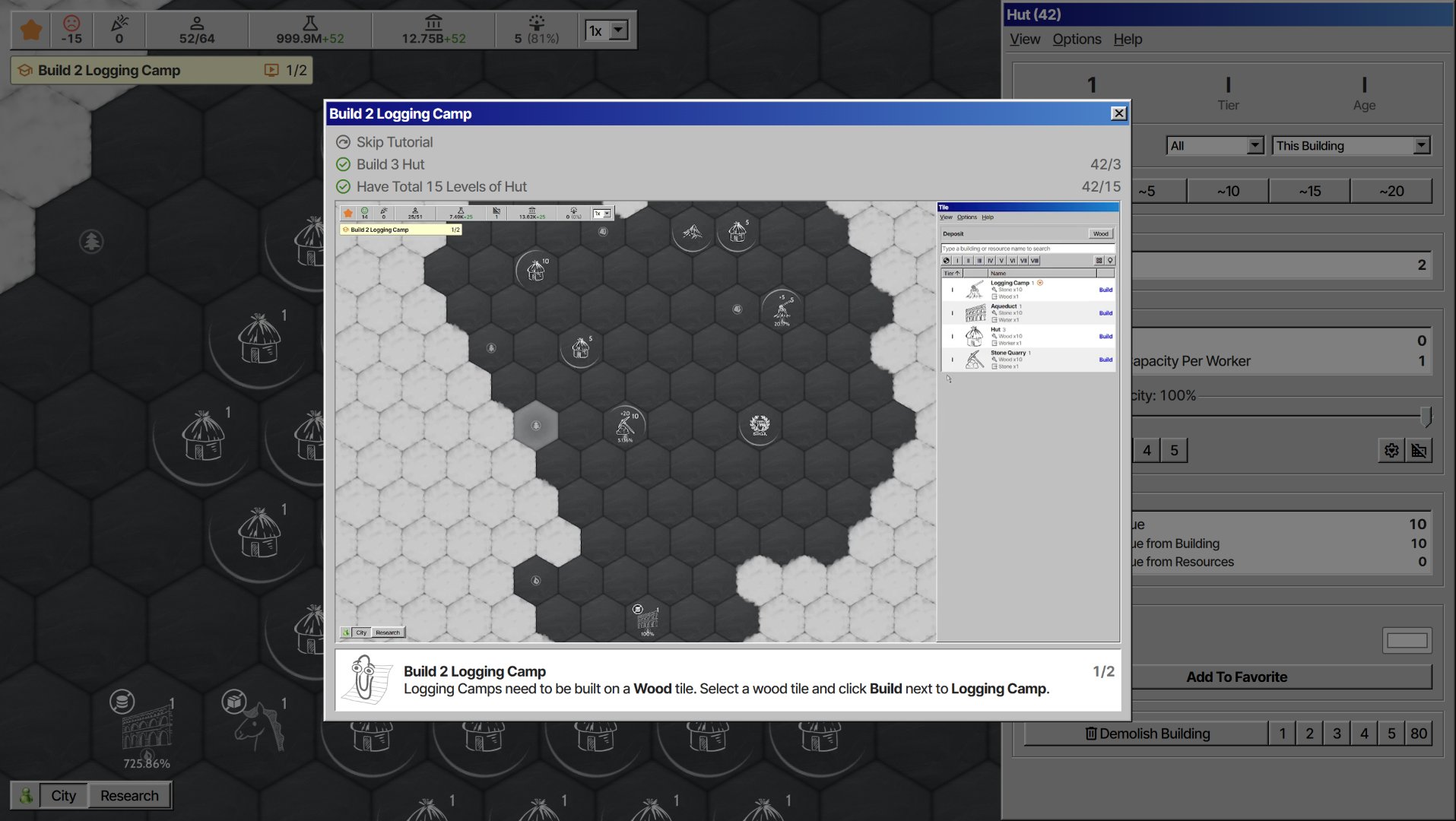Click the ~20 level upgrade button
Viewport: 1456px width, 821px height.
point(1391,191)
